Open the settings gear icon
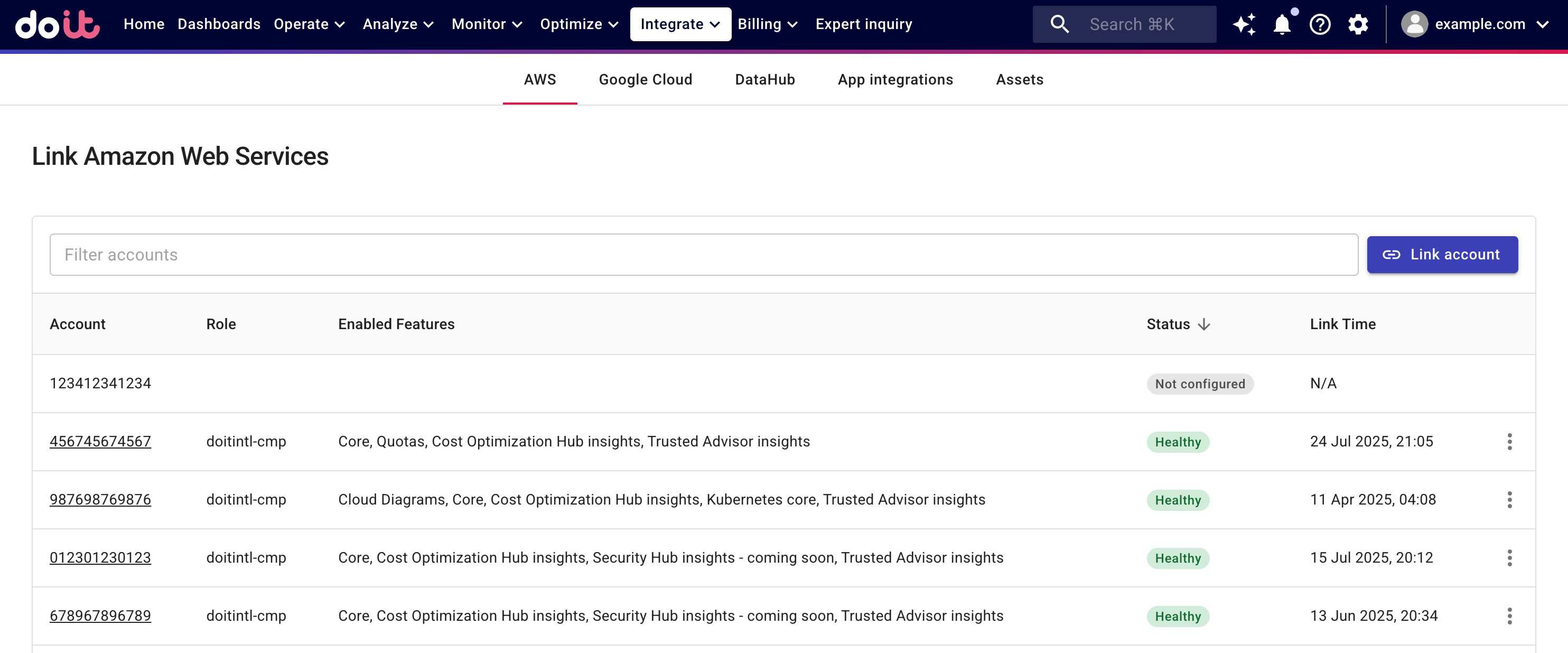Viewport: 1568px width, 653px height. [x=1357, y=24]
